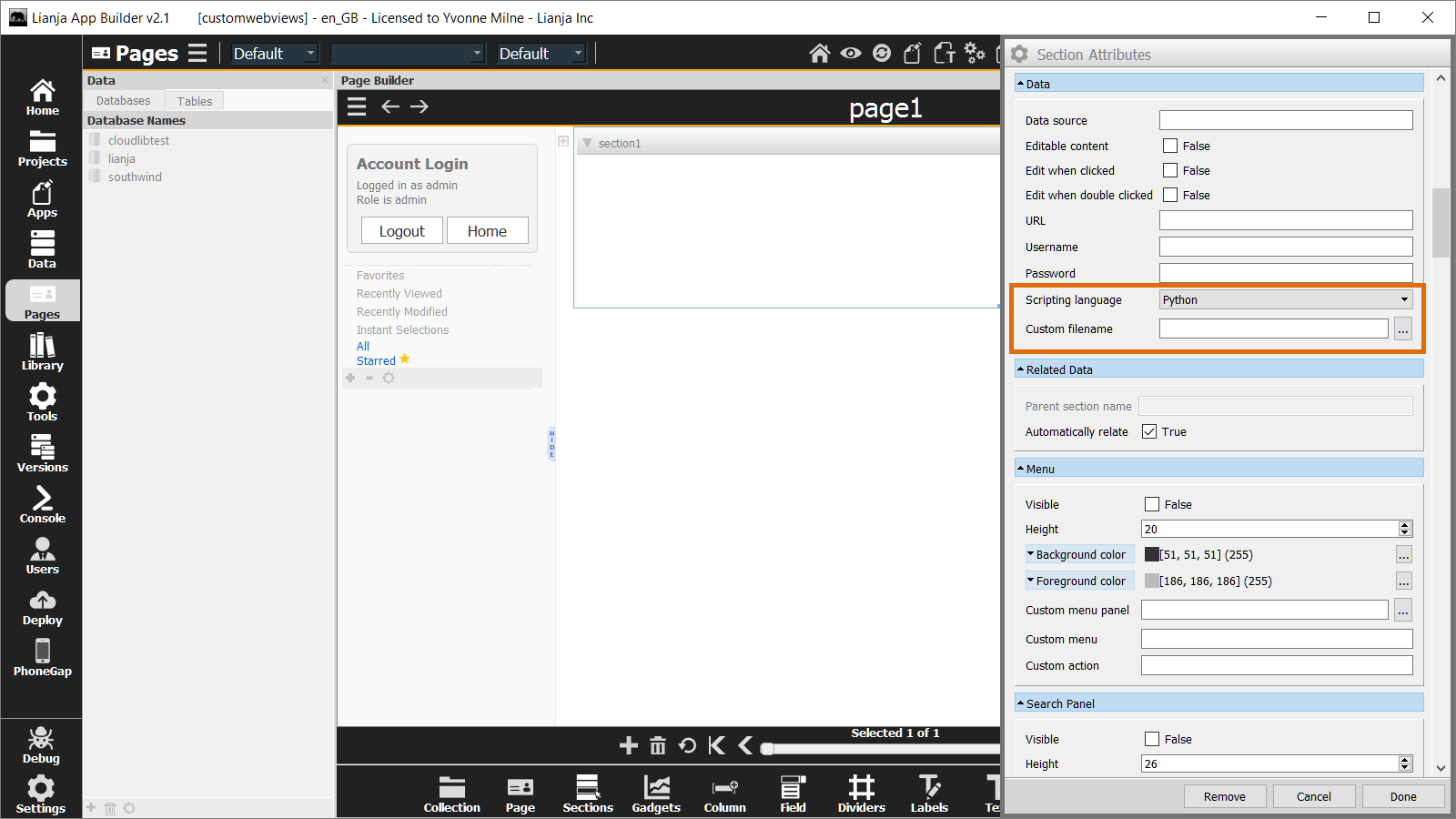This screenshot has height=819, width=1456.
Task: Collapse the Related Data group
Action: click(x=1021, y=369)
